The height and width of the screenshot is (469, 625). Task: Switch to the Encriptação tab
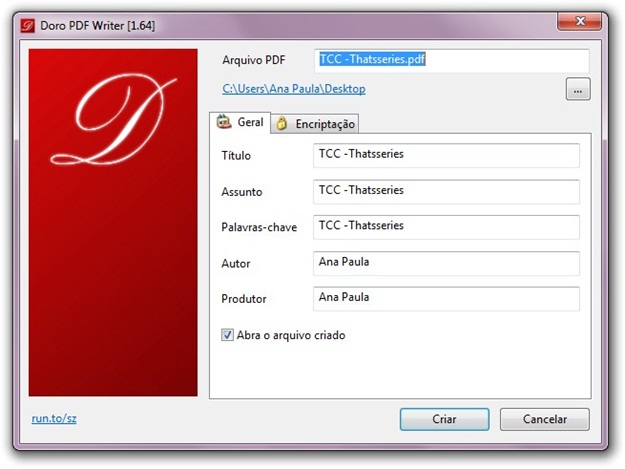[315, 124]
